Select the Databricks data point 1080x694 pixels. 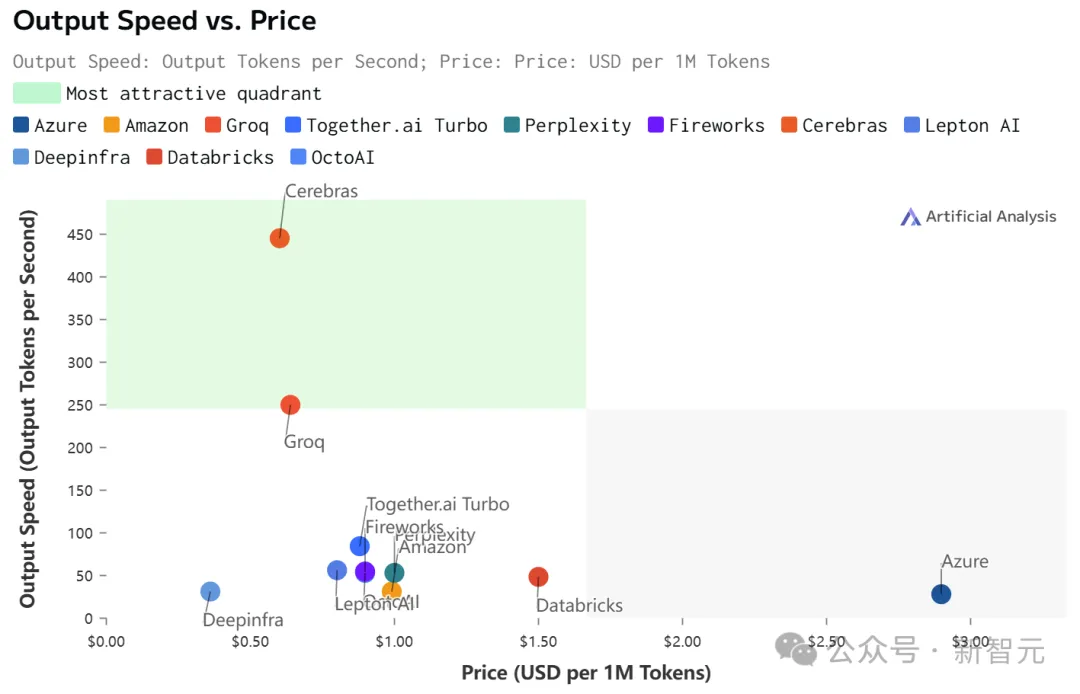[x=539, y=577]
